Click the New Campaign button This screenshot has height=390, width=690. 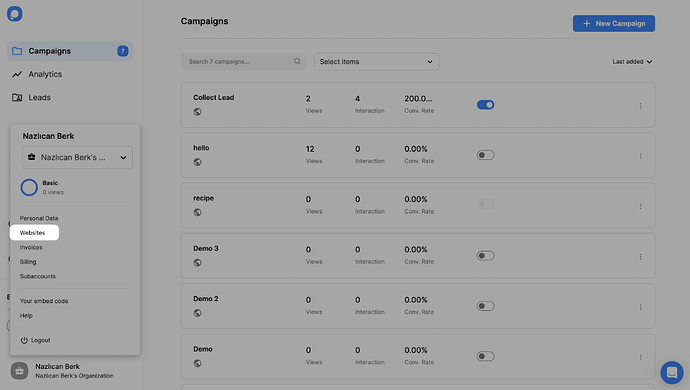pyautogui.click(x=613, y=23)
